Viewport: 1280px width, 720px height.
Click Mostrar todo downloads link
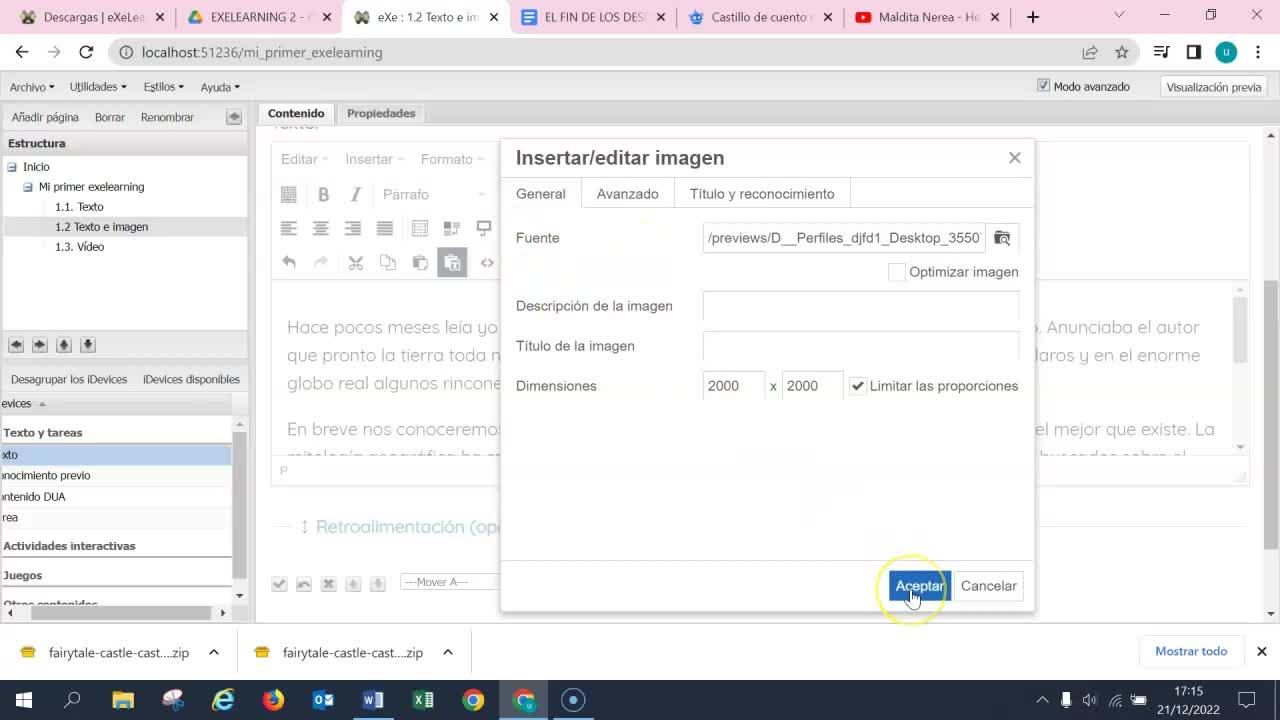pos(1191,651)
